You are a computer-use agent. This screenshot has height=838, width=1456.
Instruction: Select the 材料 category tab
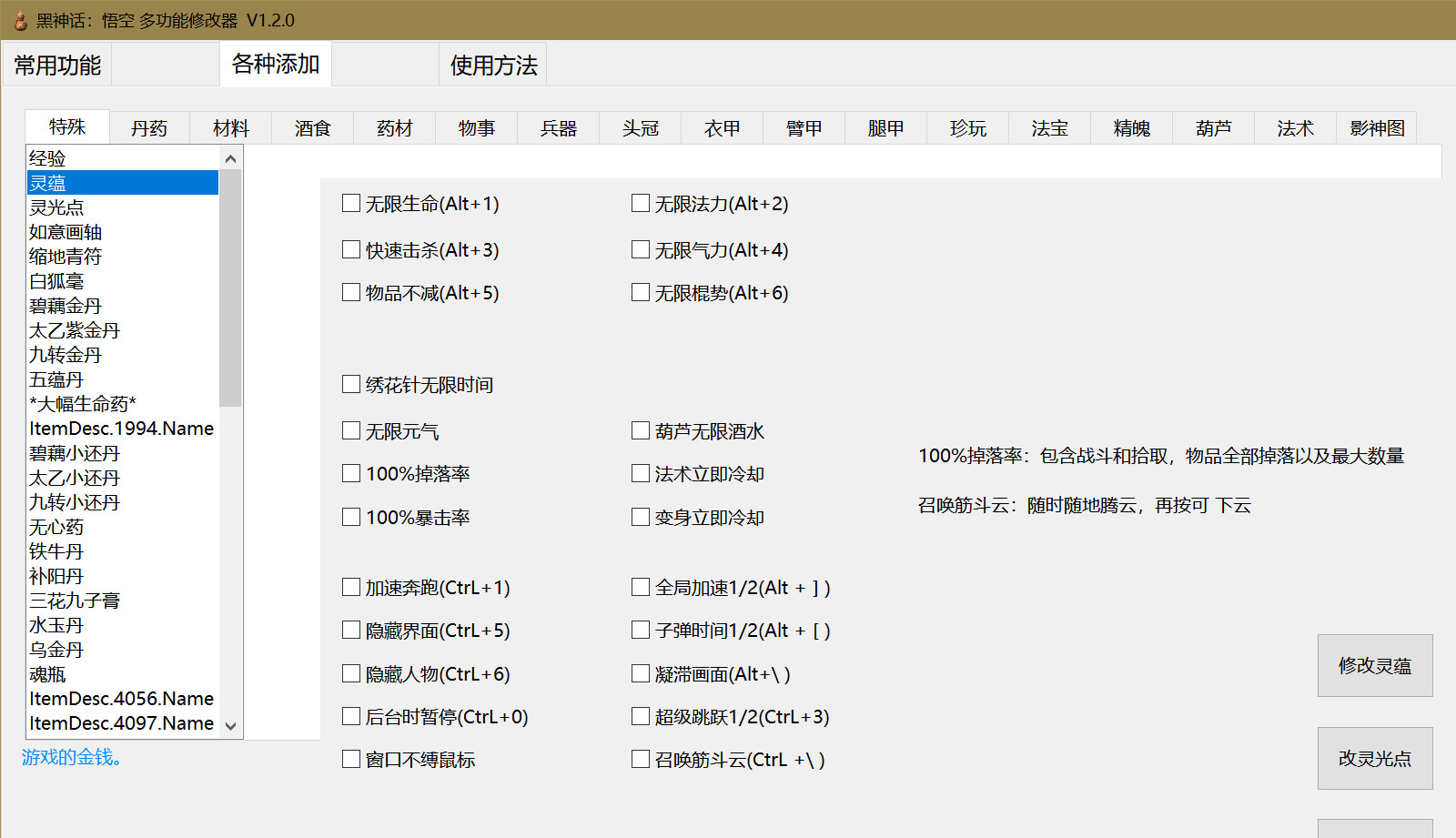pyautogui.click(x=231, y=128)
